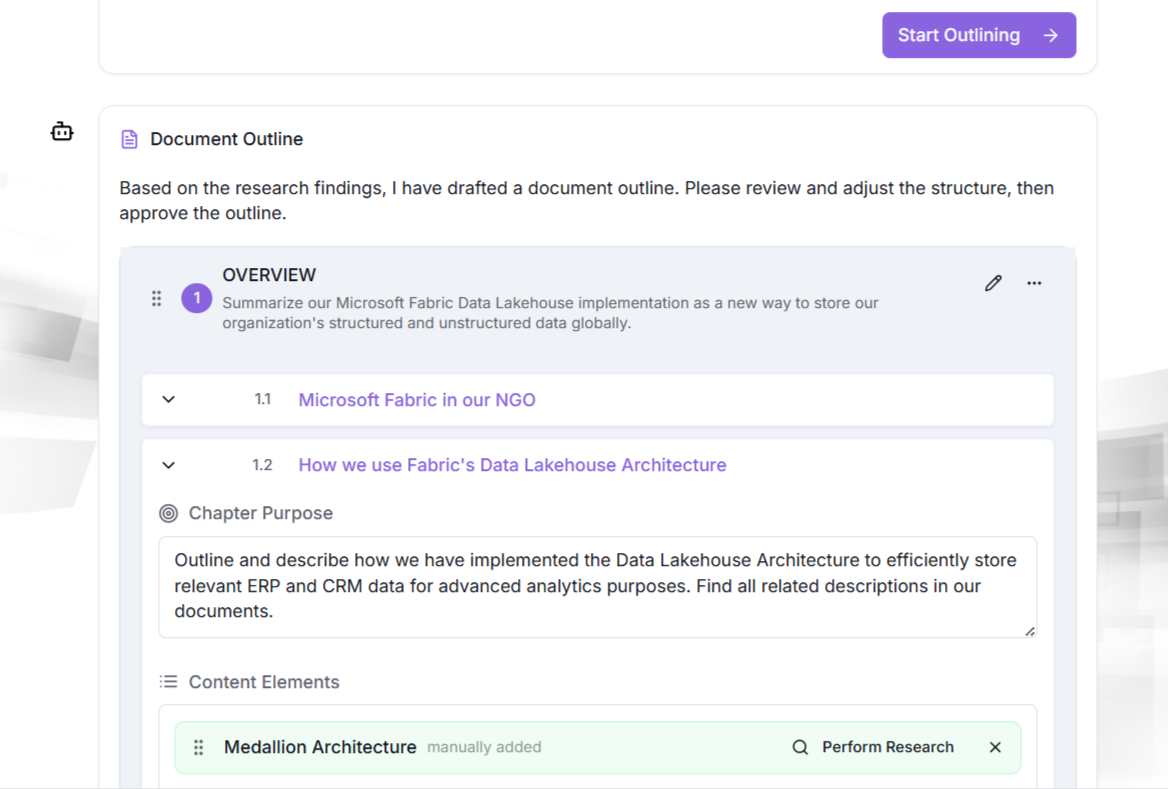This screenshot has width=1168, height=789.
Task: Edit the Overview section with pencil icon
Action: click(x=992, y=283)
